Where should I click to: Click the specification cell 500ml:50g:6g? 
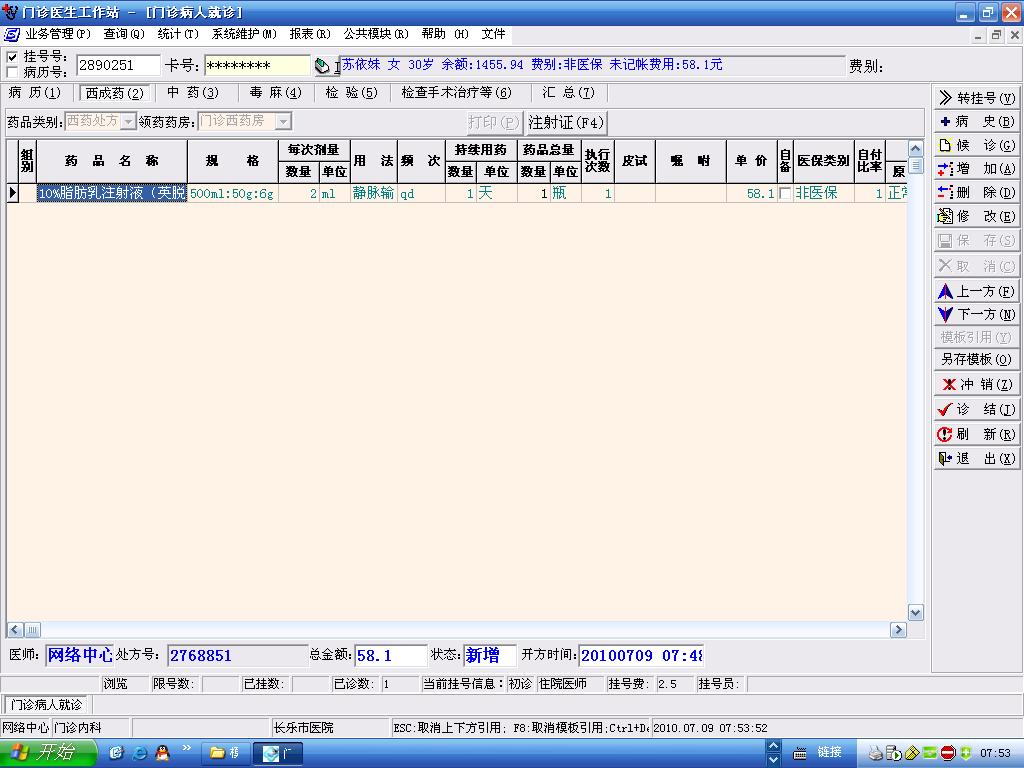click(232, 193)
